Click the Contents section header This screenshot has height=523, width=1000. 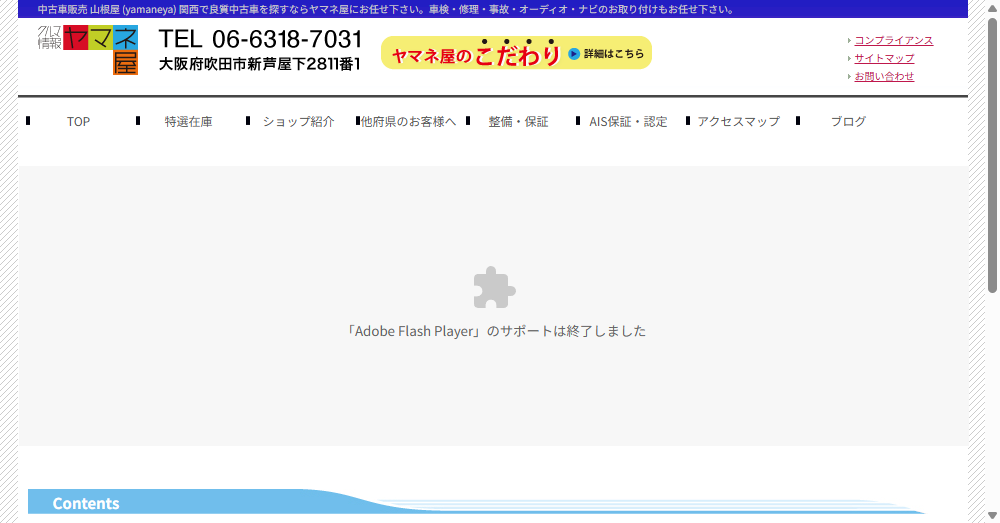(86, 503)
